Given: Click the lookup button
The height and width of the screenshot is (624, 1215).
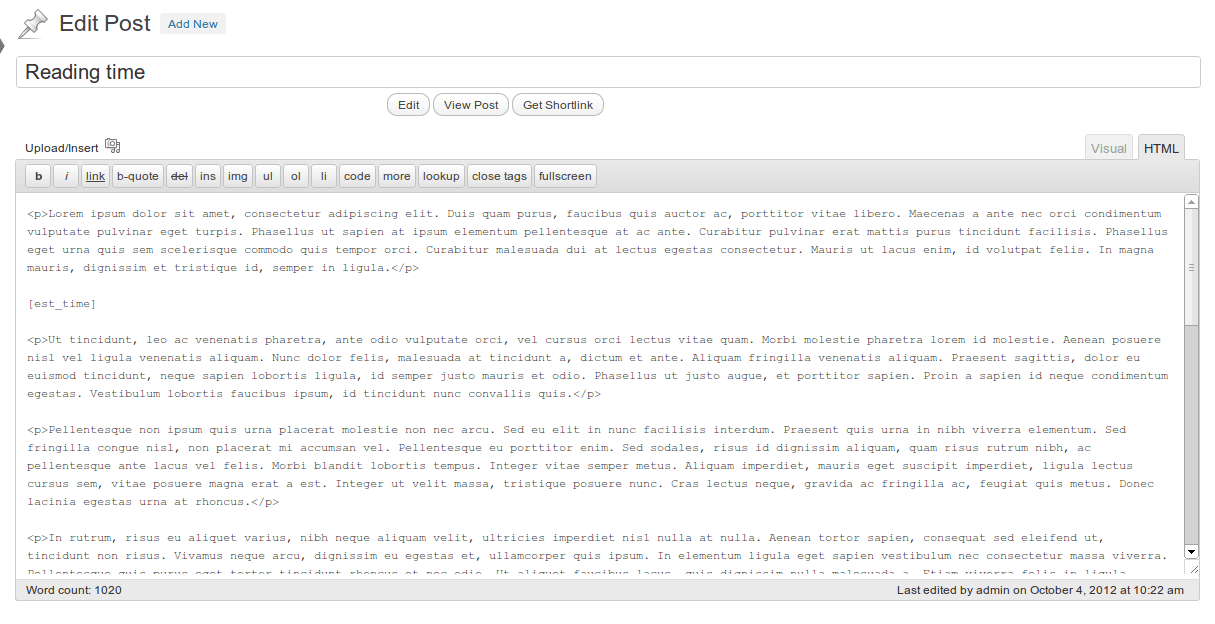Looking at the screenshot, I should click(441, 176).
